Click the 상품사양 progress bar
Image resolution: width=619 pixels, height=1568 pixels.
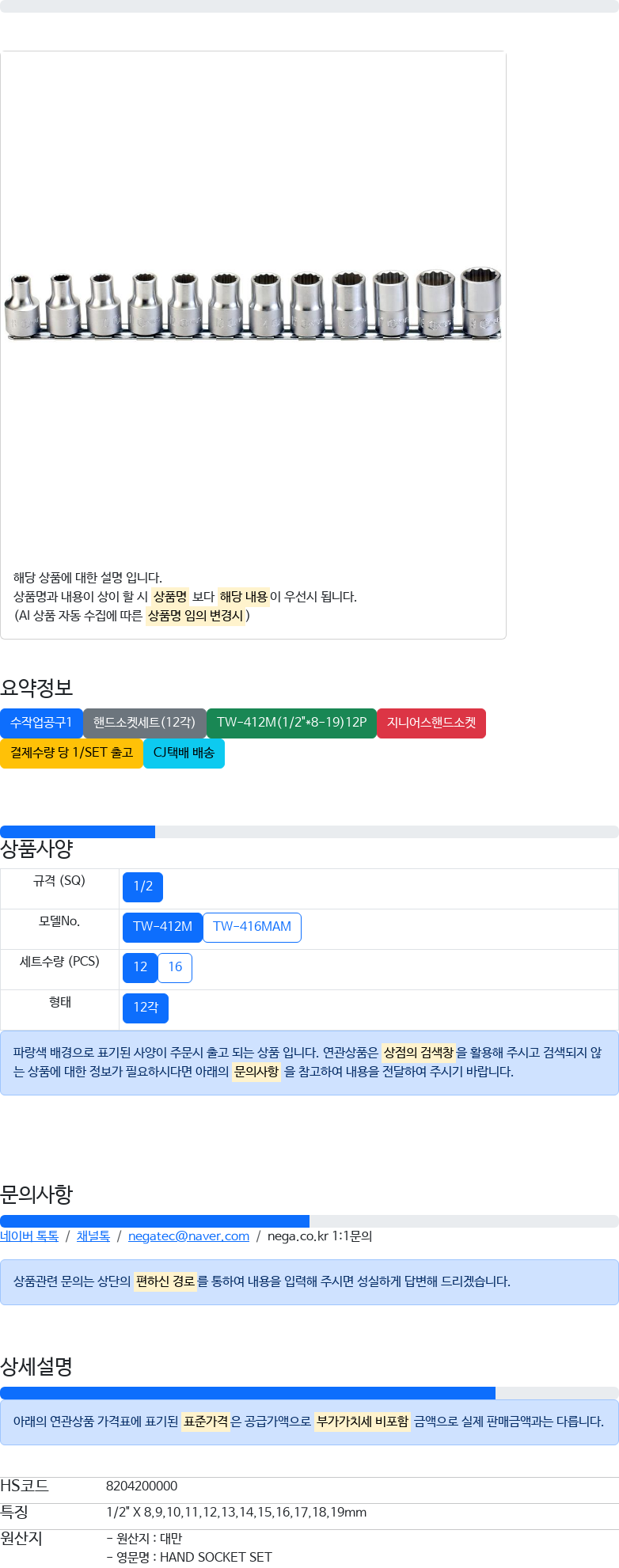309,832
